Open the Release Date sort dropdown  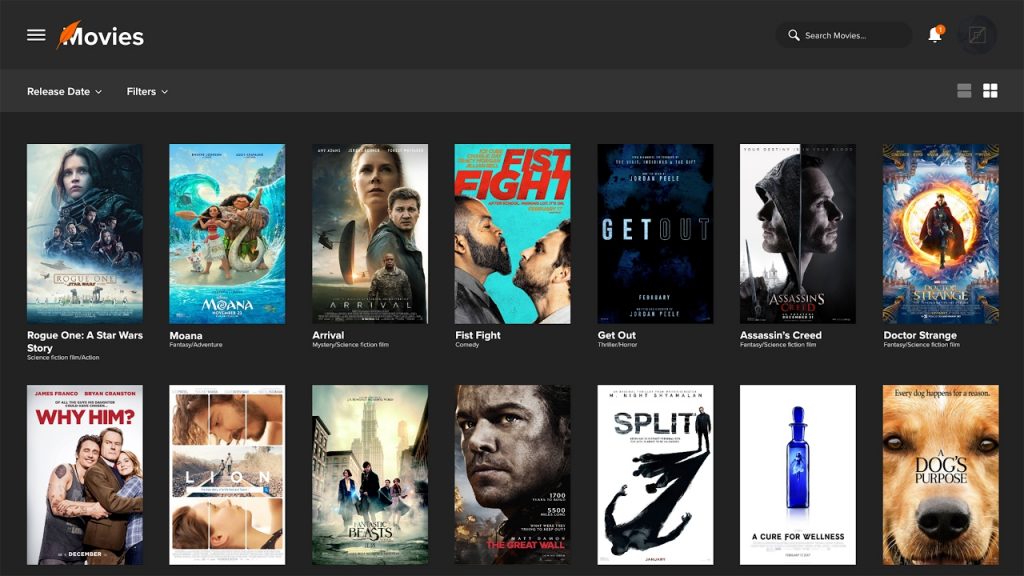(x=64, y=91)
